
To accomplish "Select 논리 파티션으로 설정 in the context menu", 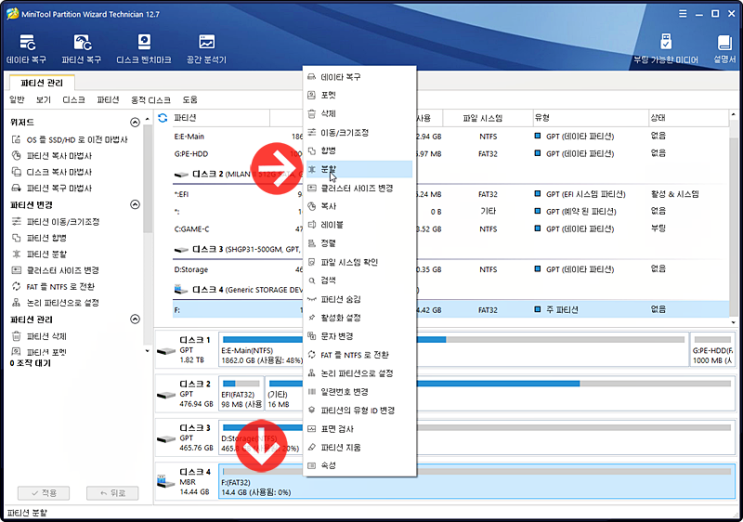I will tap(359, 373).
